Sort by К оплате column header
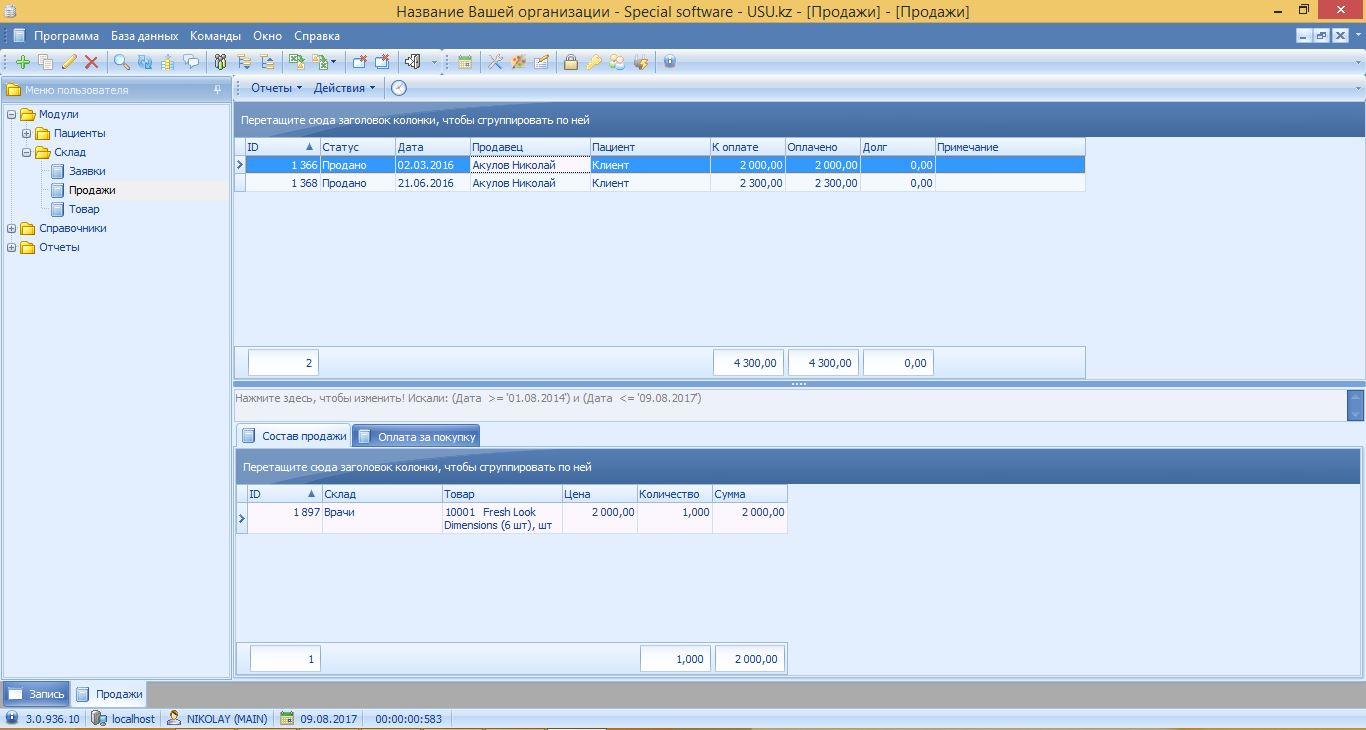The image size is (1366, 730). click(x=747, y=147)
